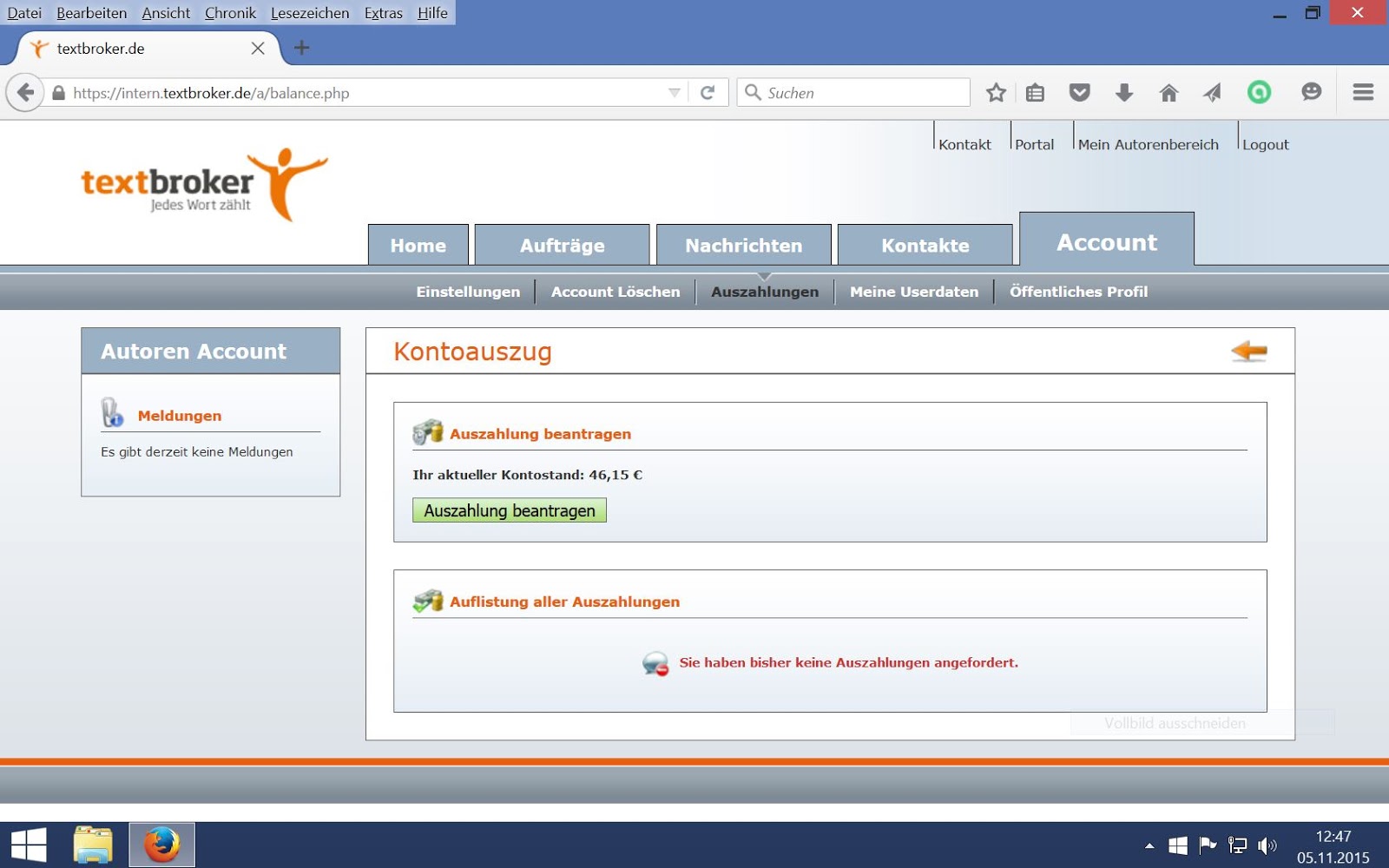Click the green Adblocker toolbar icon
This screenshot has height=868, width=1389.
tap(1260, 92)
